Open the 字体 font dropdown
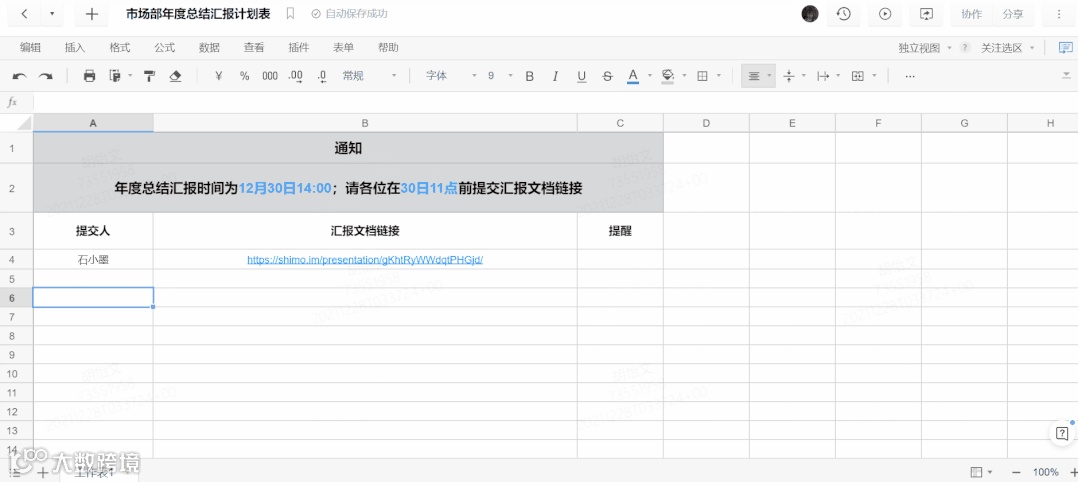1078x482 pixels. (450, 76)
